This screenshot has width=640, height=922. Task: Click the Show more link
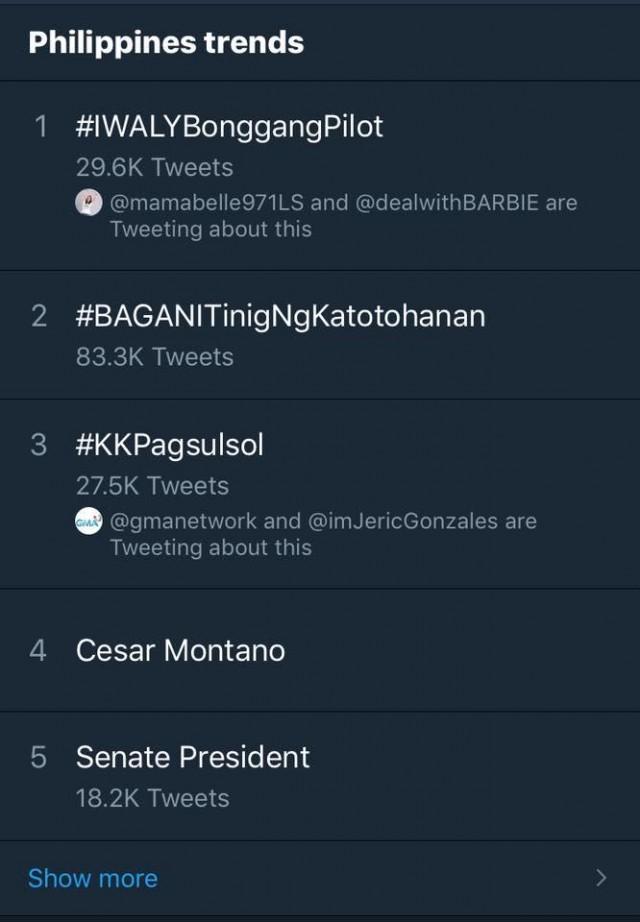click(x=92, y=878)
